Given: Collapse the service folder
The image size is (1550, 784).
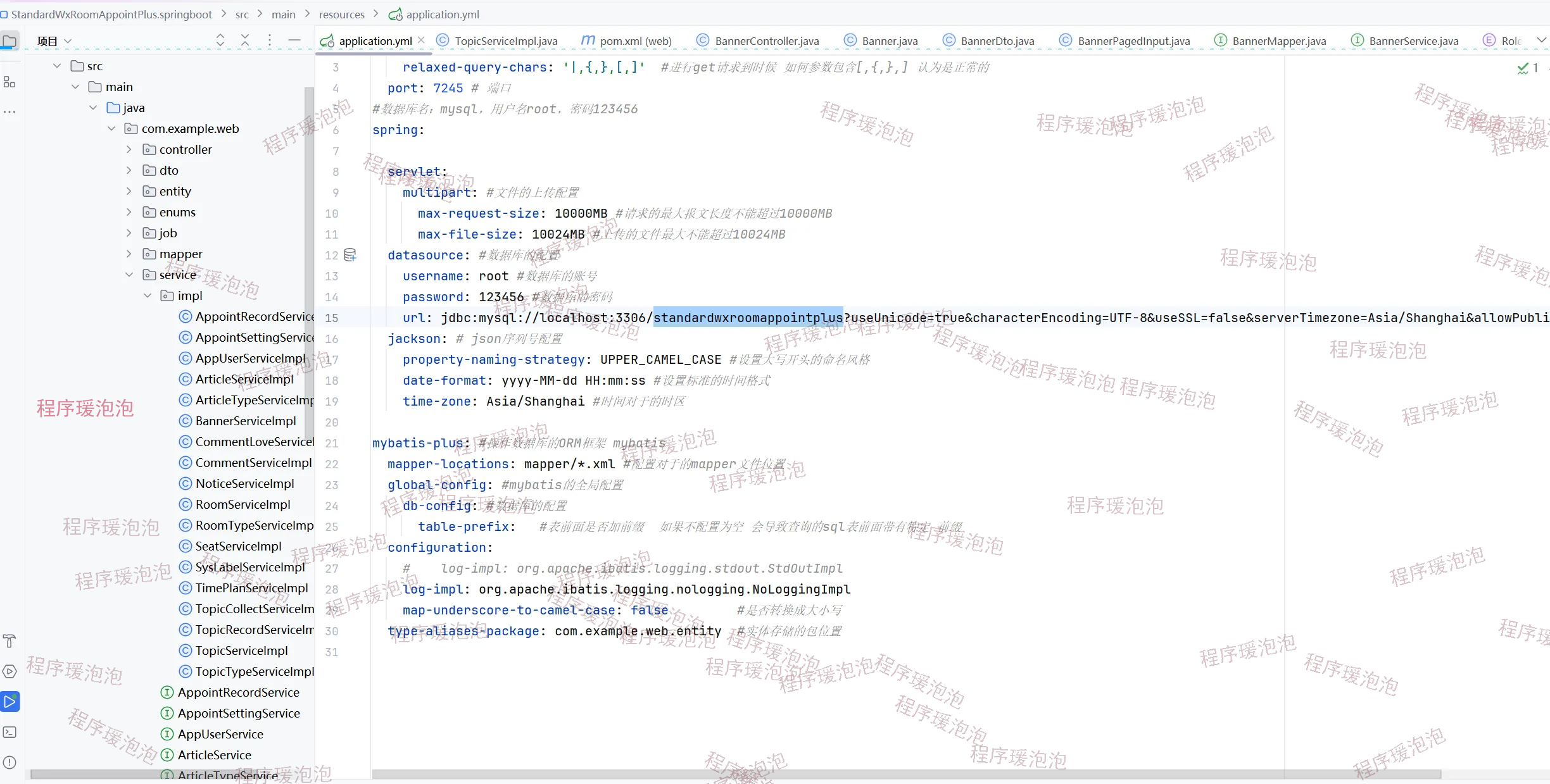Looking at the screenshot, I should pos(129,275).
